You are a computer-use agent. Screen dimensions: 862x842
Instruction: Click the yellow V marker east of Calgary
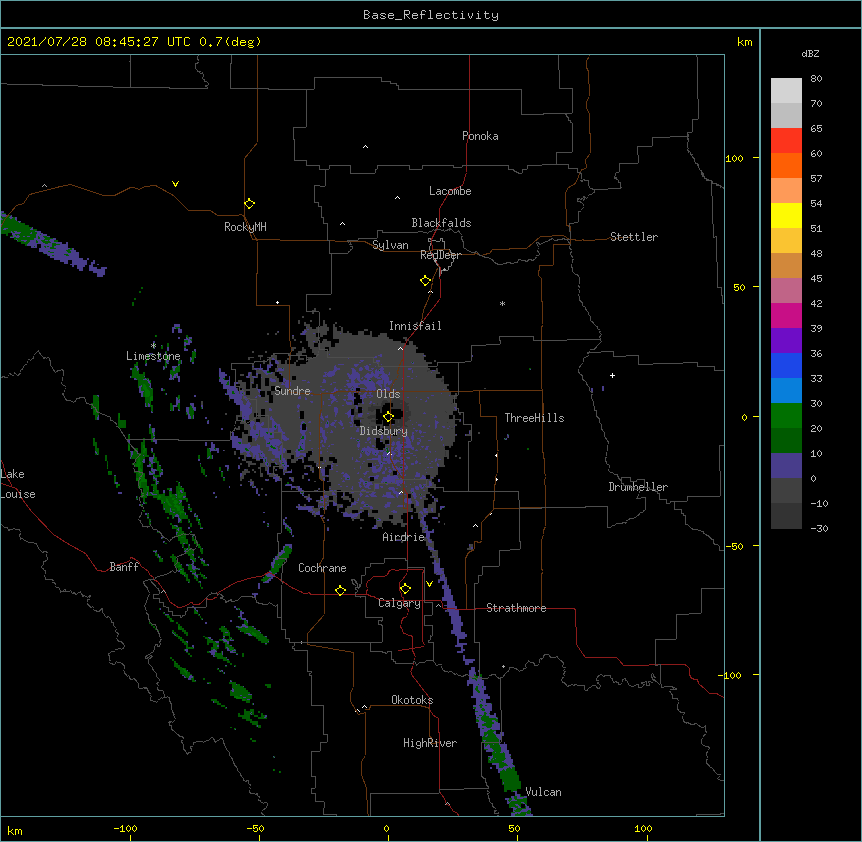click(429, 584)
